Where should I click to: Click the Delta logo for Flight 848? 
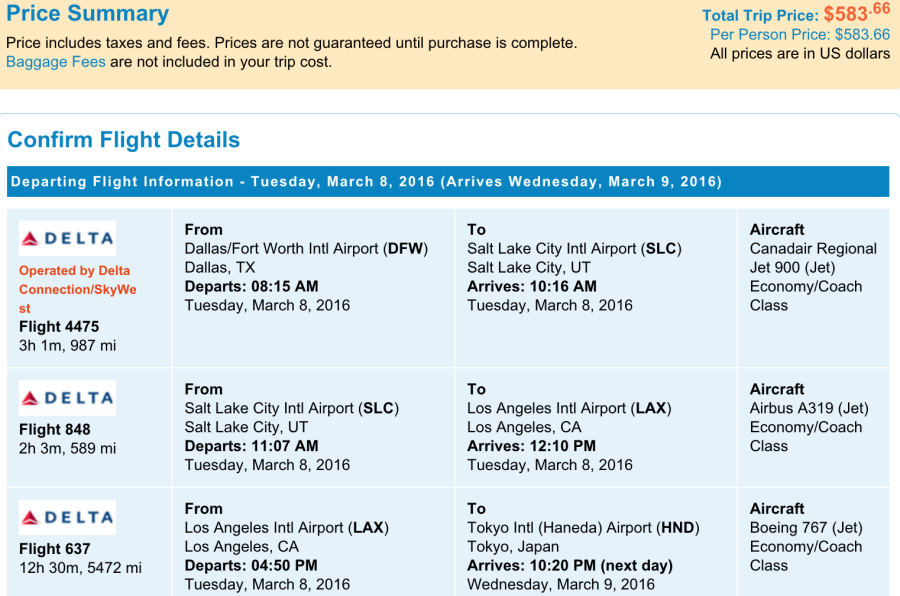[x=67, y=398]
